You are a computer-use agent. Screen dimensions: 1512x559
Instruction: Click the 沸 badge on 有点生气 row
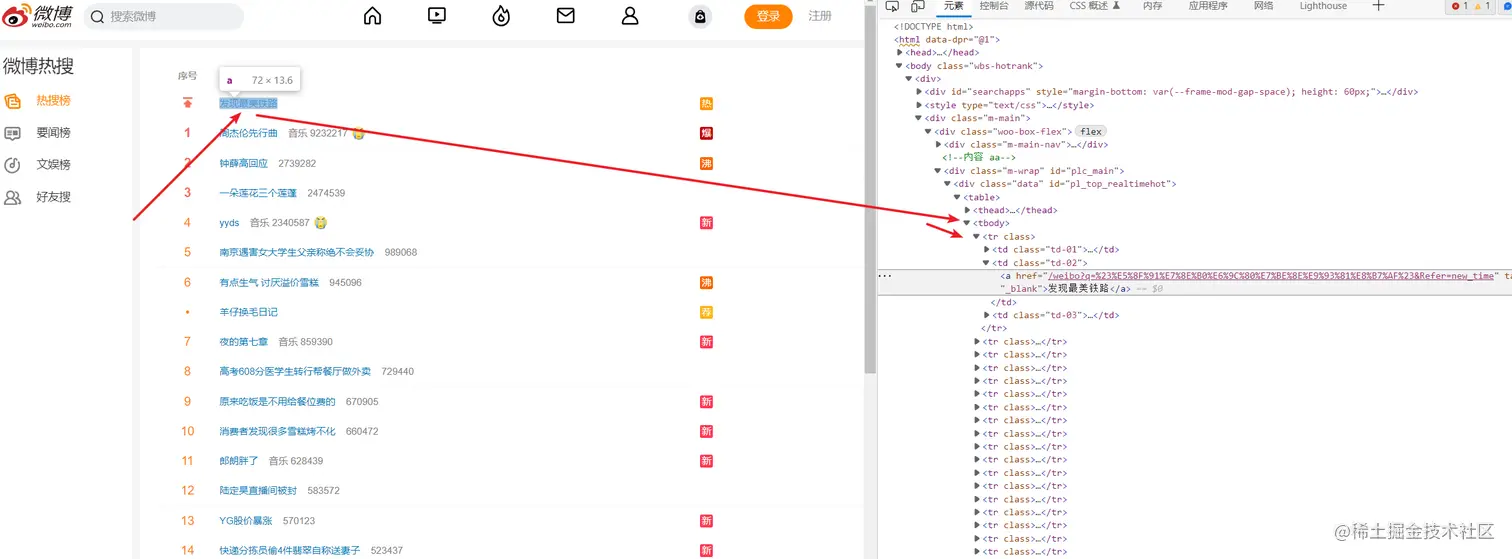pos(706,283)
